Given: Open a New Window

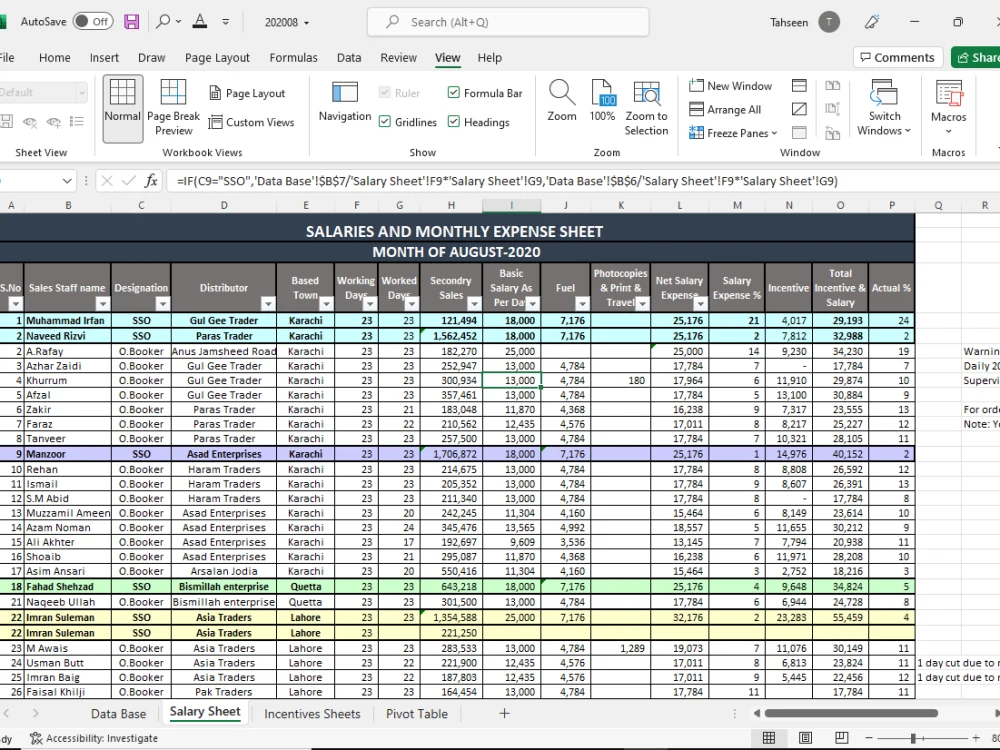Looking at the screenshot, I should pyautogui.click(x=731, y=85).
